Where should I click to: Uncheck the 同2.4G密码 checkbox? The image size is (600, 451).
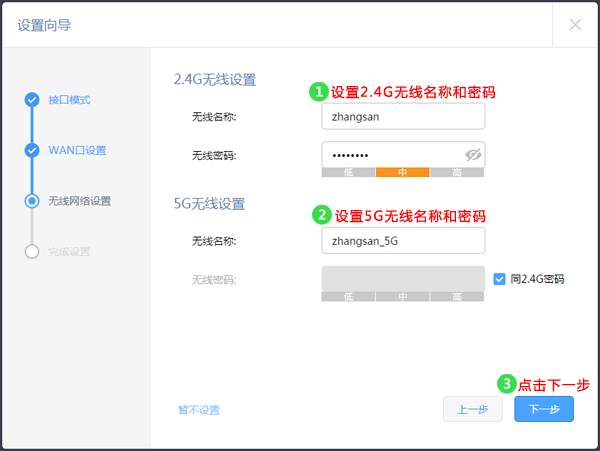pos(499,279)
